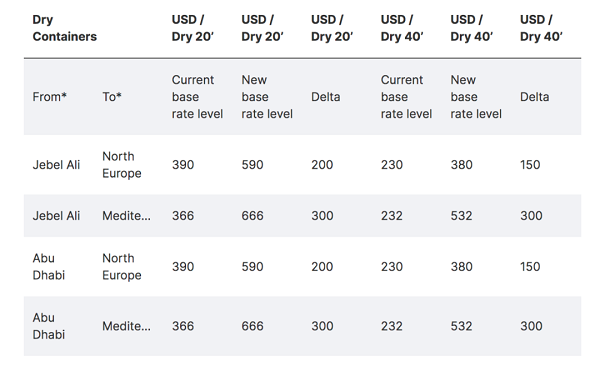Click the first Current base rate level header
The width and height of the screenshot is (600, 371).
[x=197, y=97]
